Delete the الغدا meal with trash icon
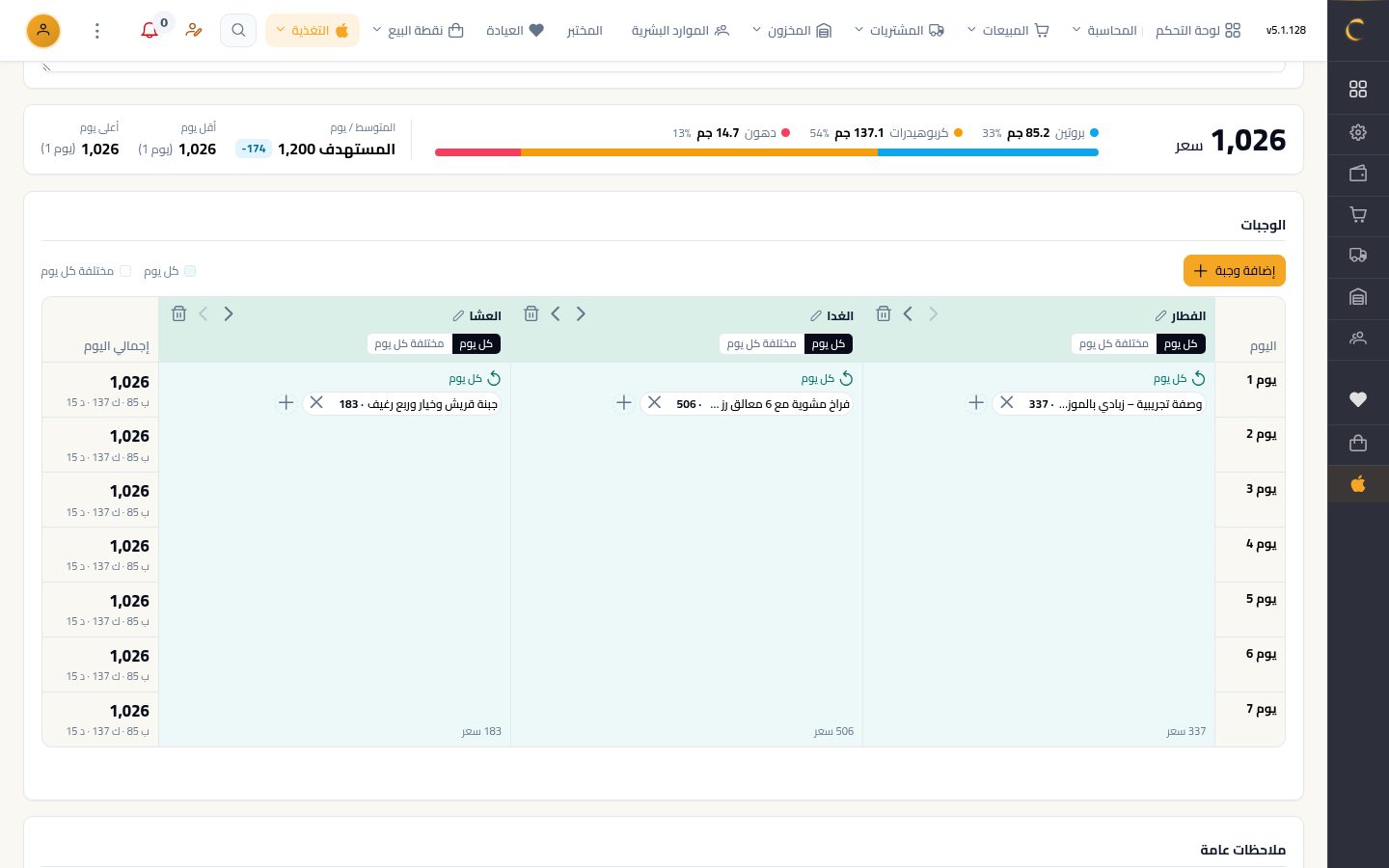This screenshot has width=1389, height=868. (531, 313)
